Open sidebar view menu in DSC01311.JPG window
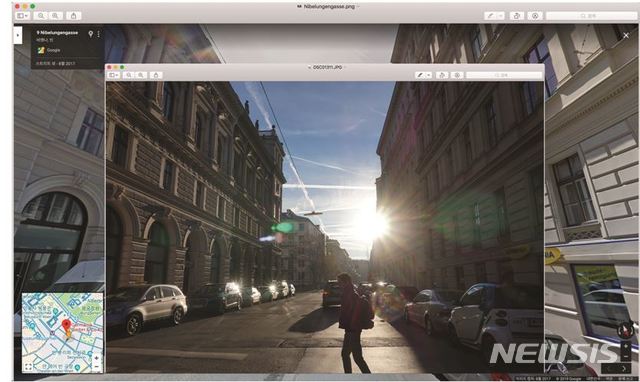Viewport: 640px width, 382px height. point(113,75)
